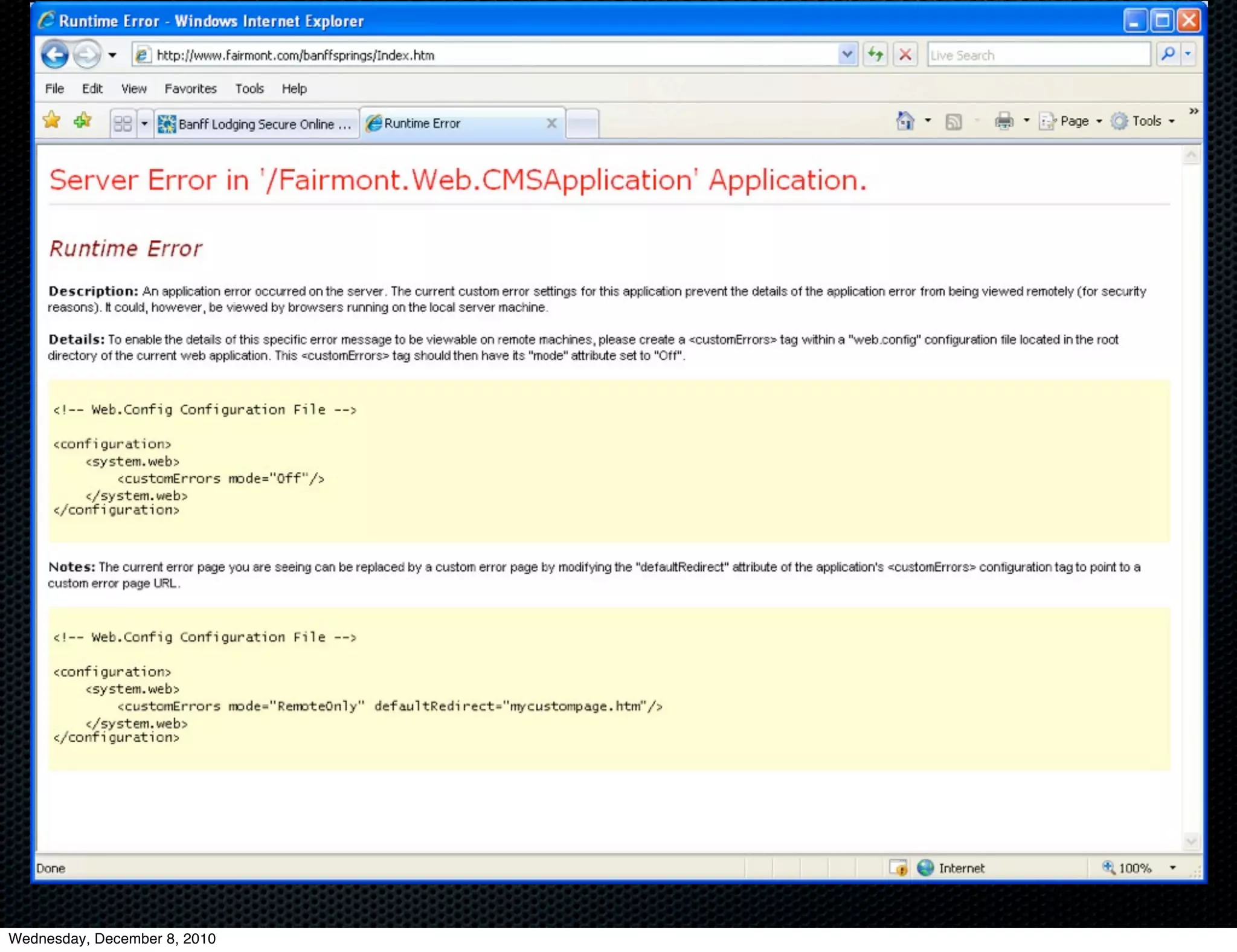
Task: Click the Live Search magnifier button
Action: tap(1168, 54)
